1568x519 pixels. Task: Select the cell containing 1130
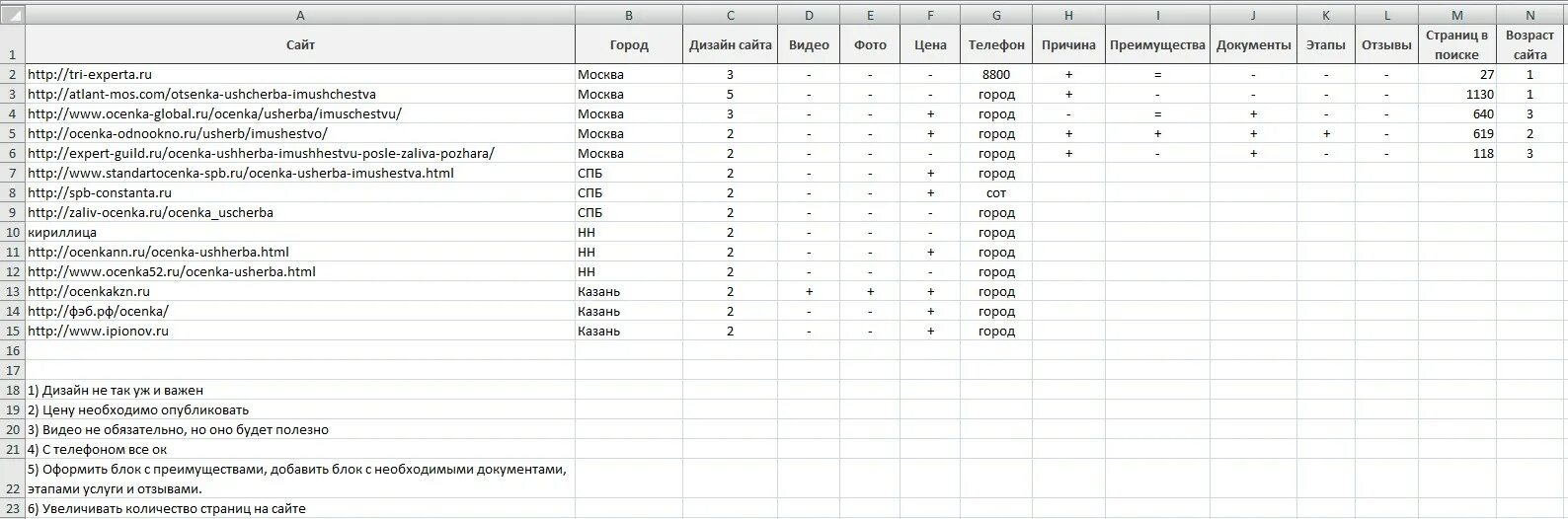[1457, 94]
